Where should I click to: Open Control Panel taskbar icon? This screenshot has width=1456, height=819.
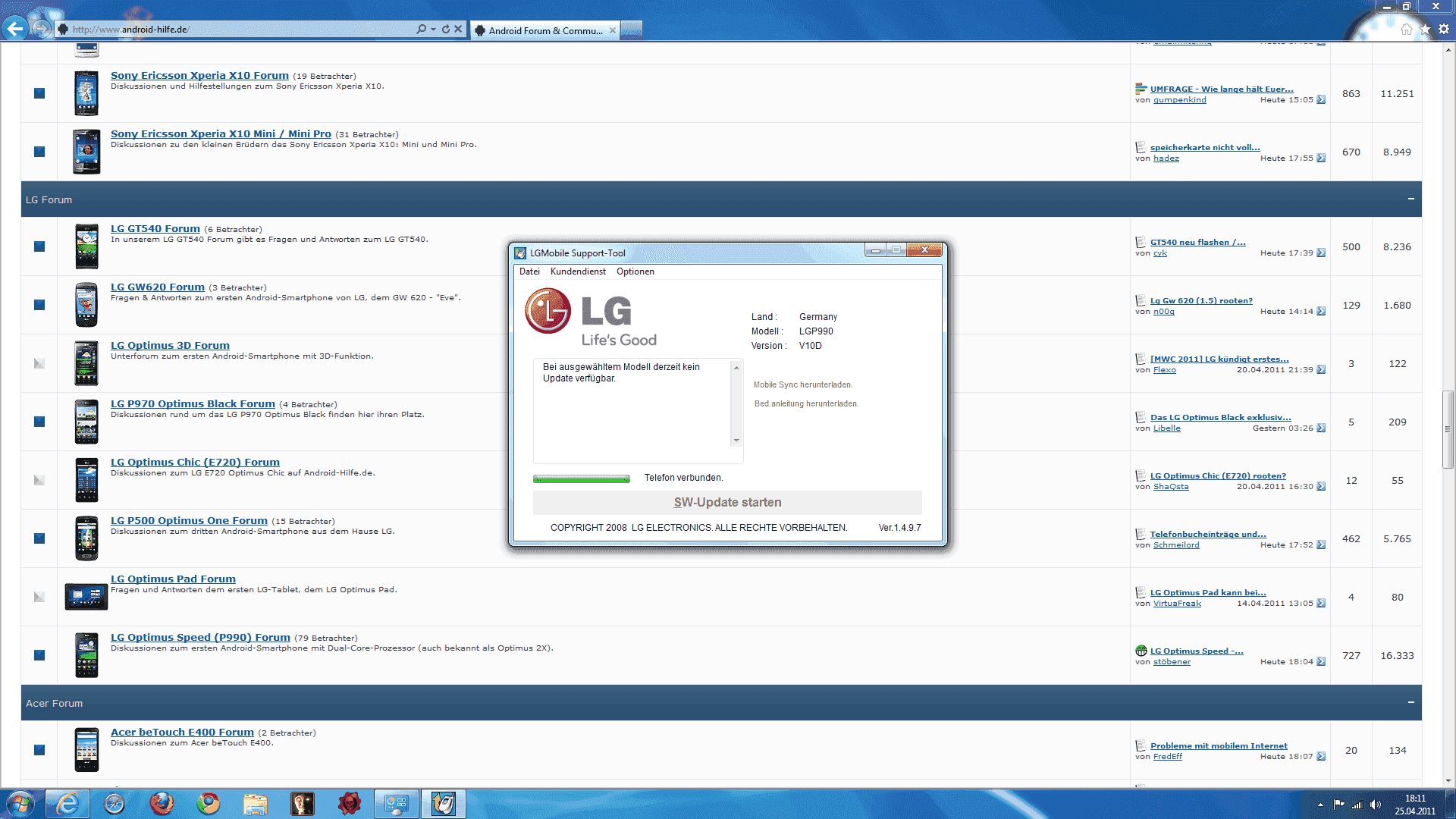(x=397, y=804)
